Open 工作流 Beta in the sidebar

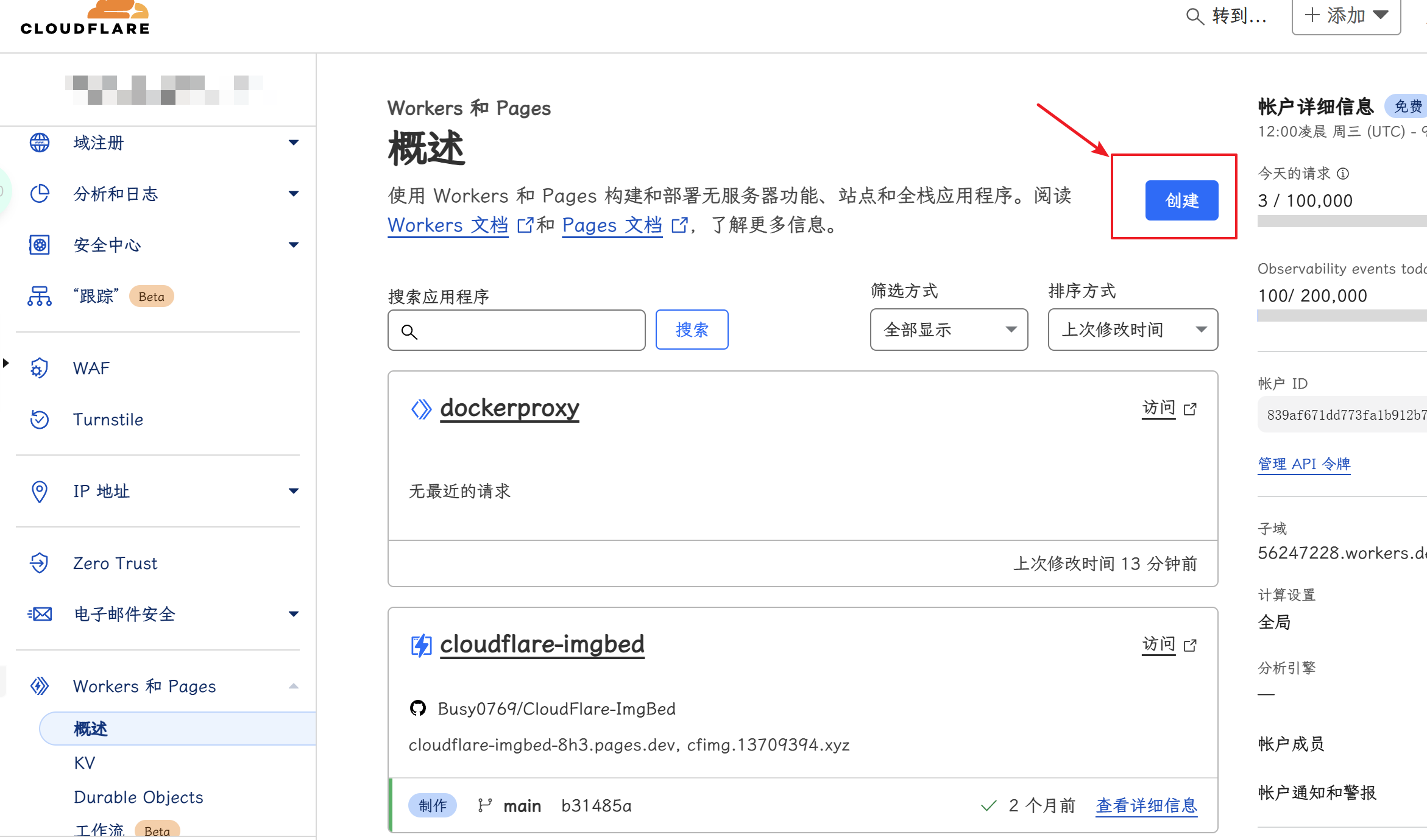(126, 830)
